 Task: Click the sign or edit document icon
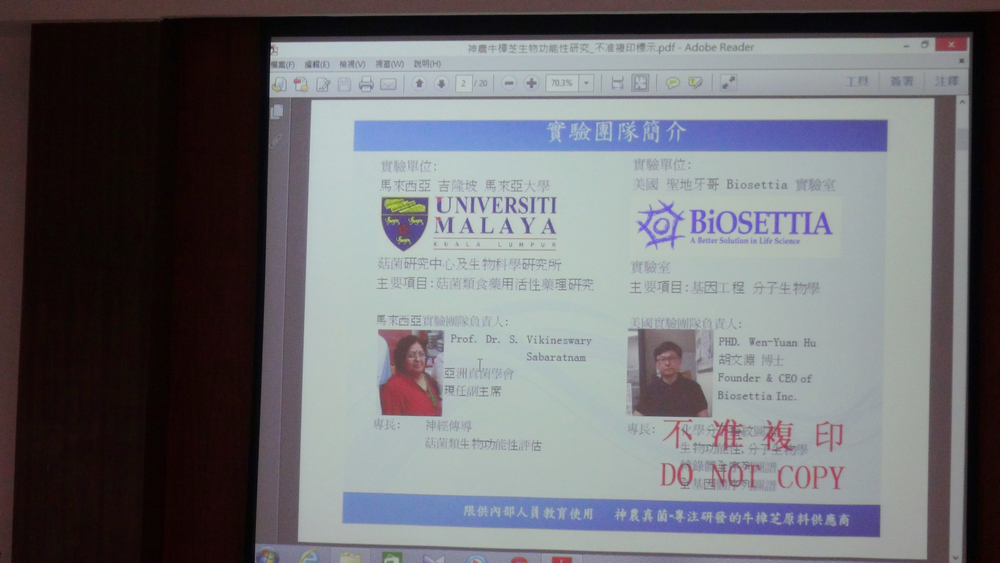pyautogui.click(x=323, y=84)
